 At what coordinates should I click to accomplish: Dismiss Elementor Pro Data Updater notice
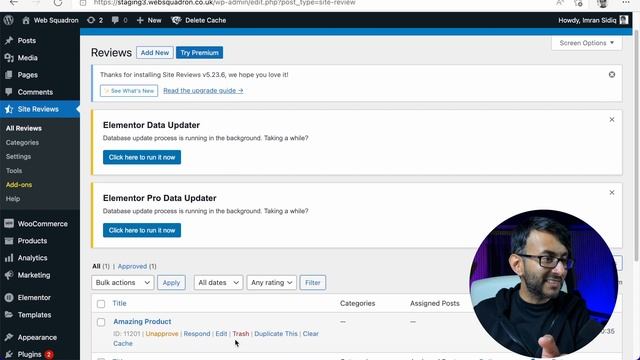click(x=612, y=192)
